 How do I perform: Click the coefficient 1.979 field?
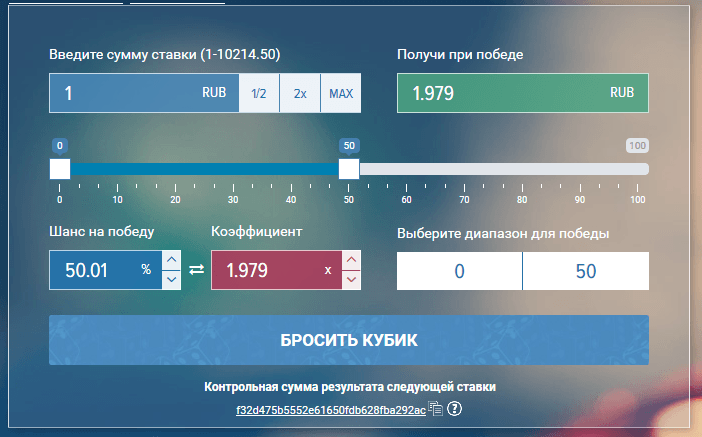277,270
